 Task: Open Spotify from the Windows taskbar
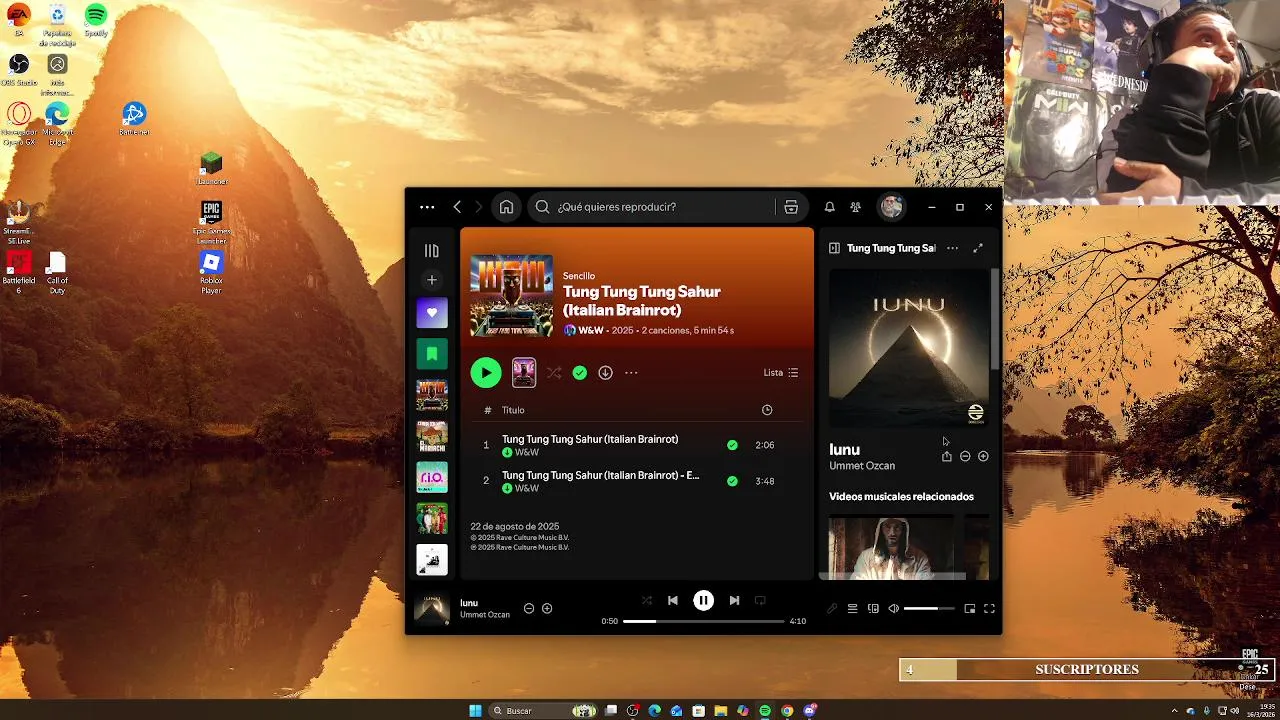[765, 710]
